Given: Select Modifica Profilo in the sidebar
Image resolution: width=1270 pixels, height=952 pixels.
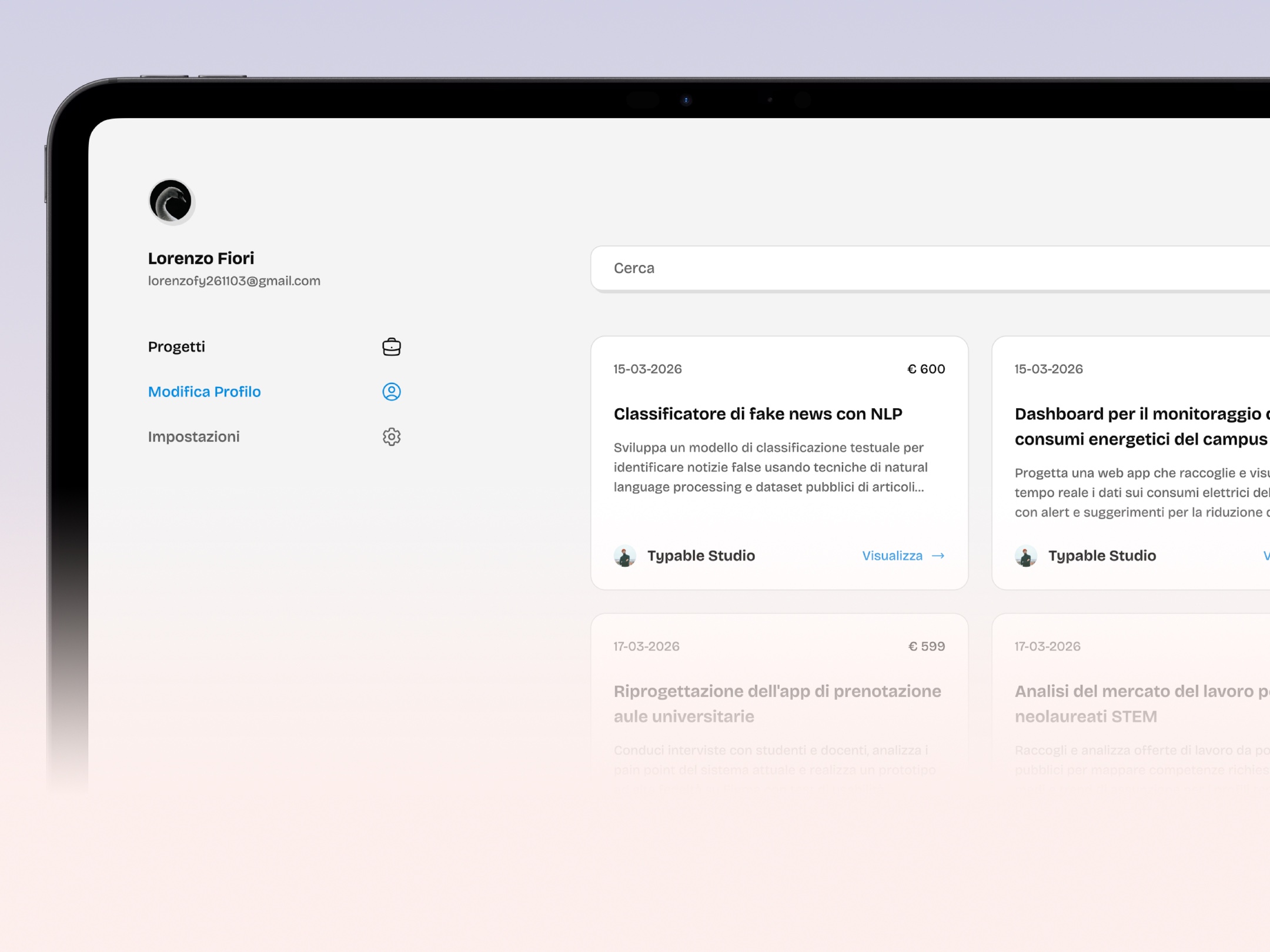Looking at the screenshot, I should (204, 392).
